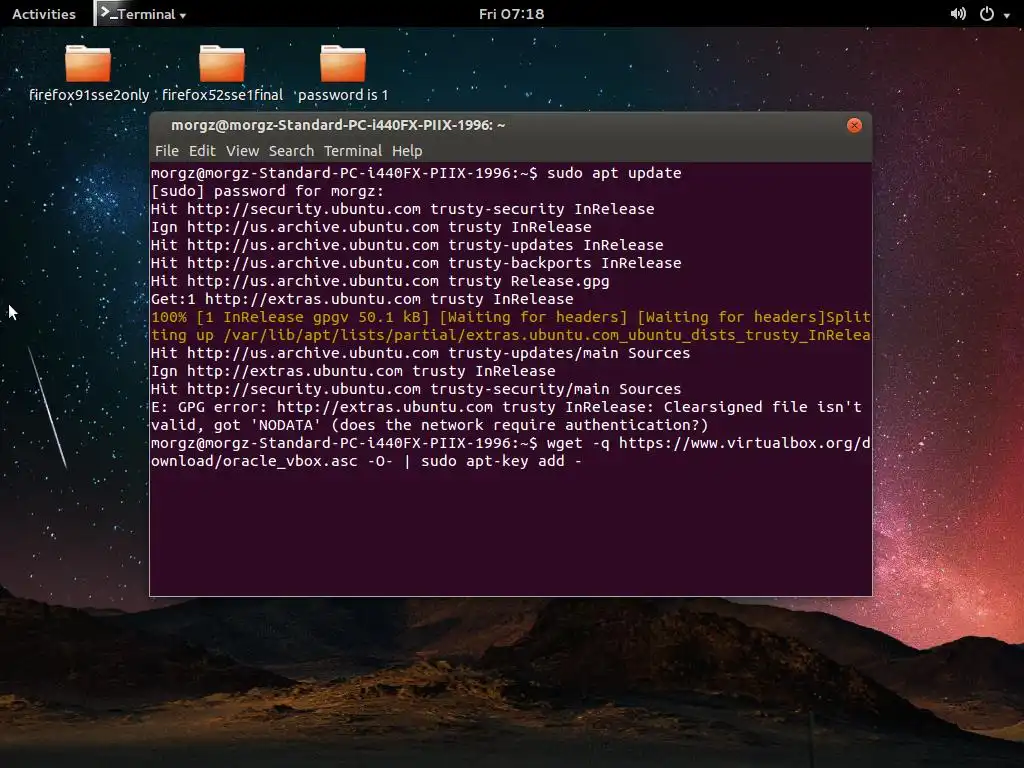Open the View menu in Terminal
Screen dimensions: 1024x768
pos(242,151)
